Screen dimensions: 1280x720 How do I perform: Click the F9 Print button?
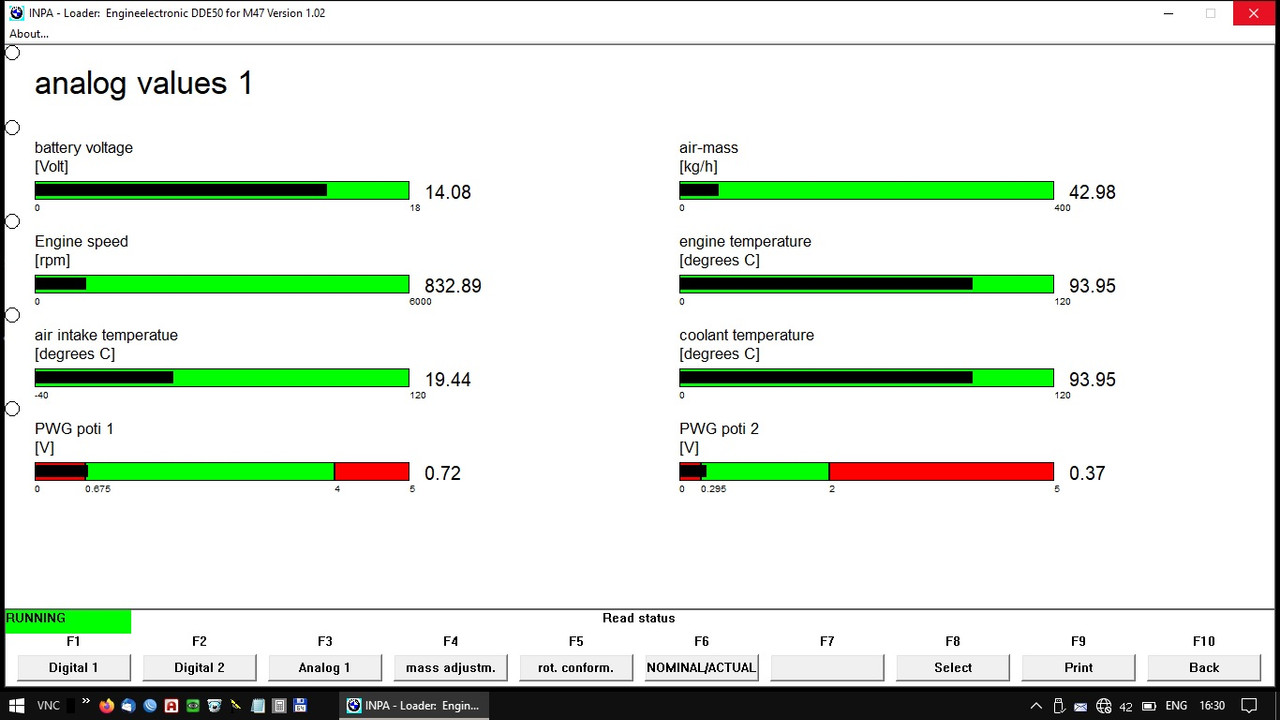tap(1078, 667)
